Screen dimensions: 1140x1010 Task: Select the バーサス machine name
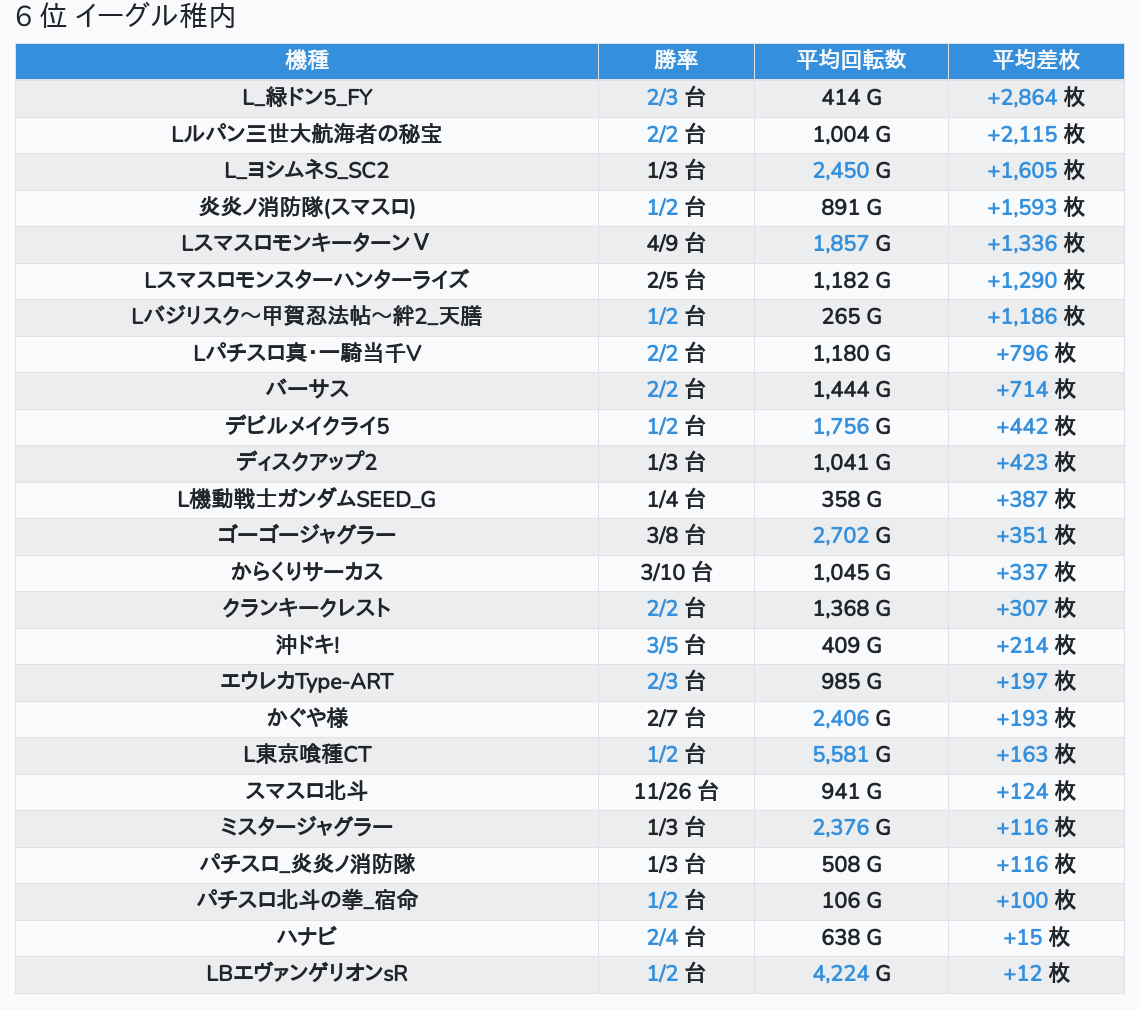(x=307, y=390)
